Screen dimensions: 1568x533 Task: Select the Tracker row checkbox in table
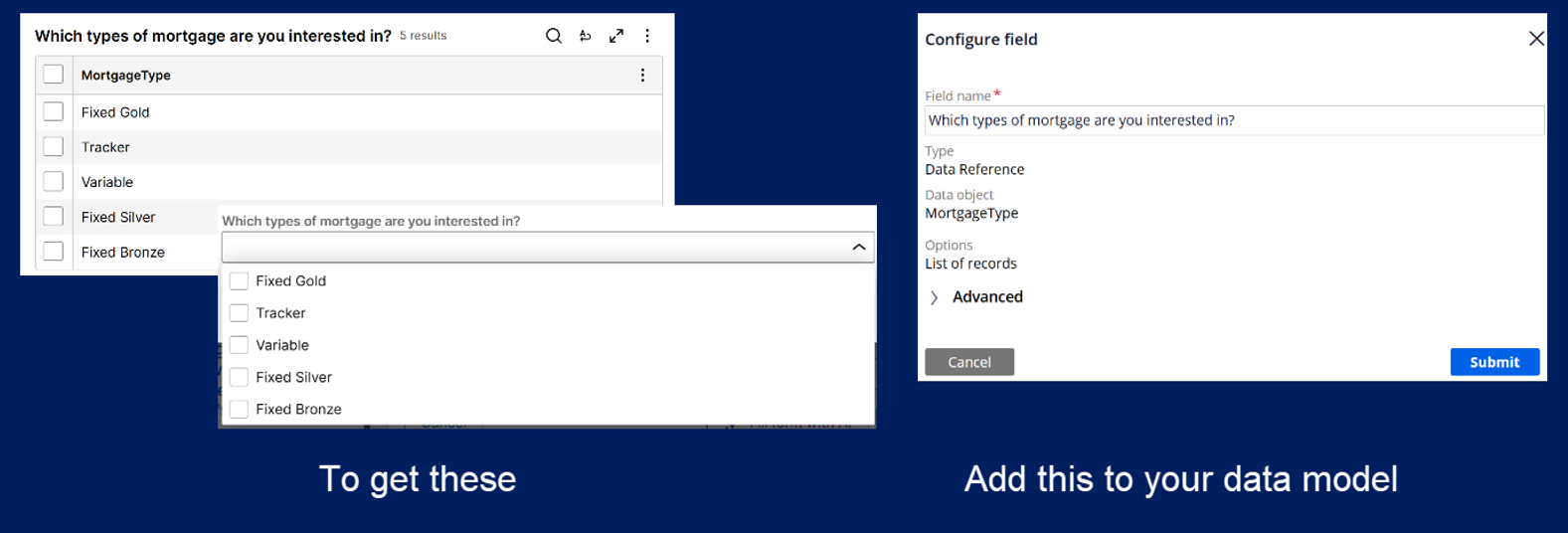coord(54,147)
